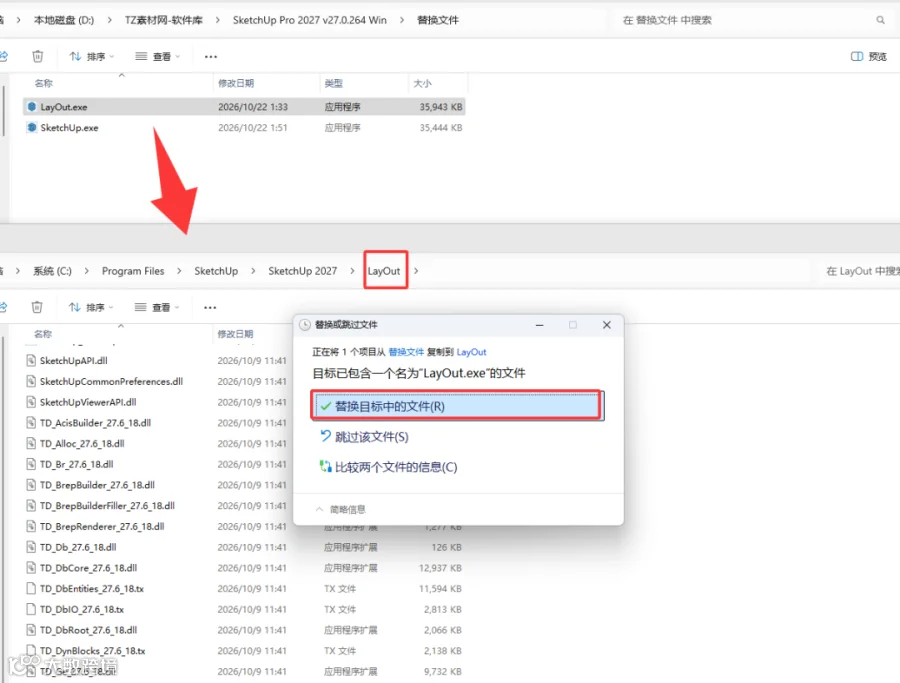This screenshot has width=900, height=683.
Task: Click file icon of TD_DbIO_27.6_18.tx
Action: [x=31, y=609]
